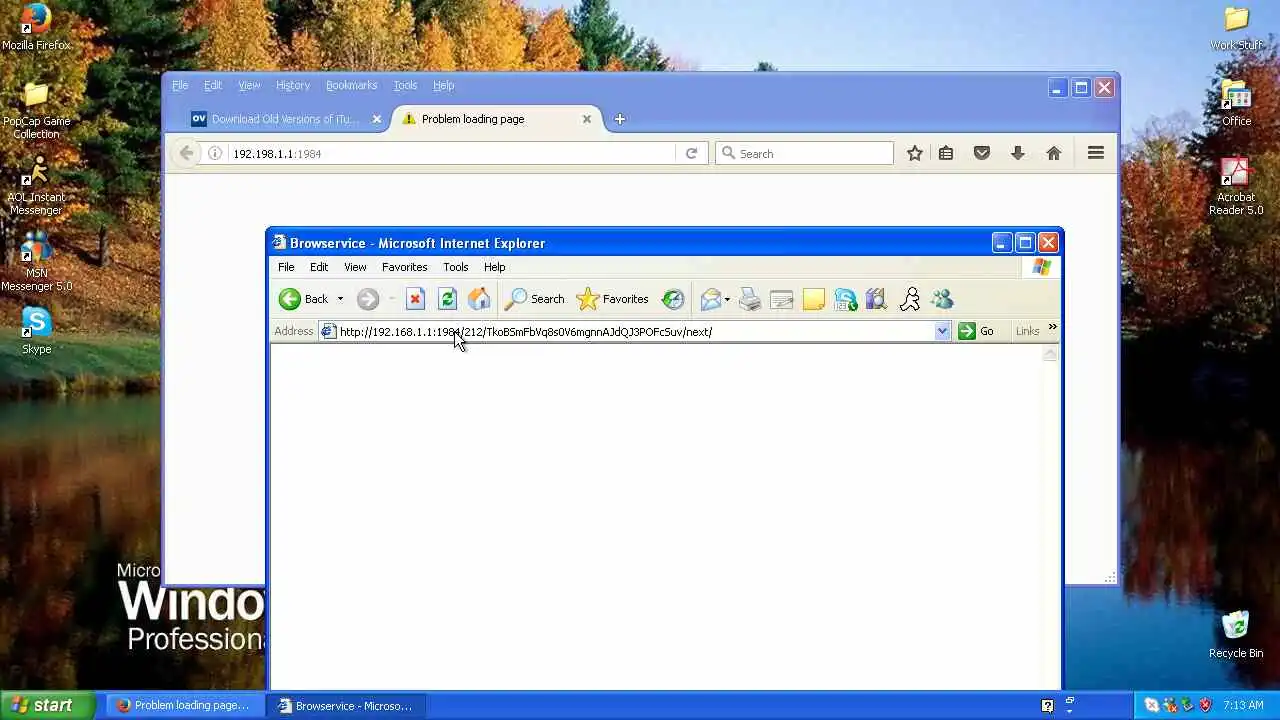This screenshot has height=720, width=1280.
Task: Click the Mail envelope icon in Internet Explorer
Action: coord(710,299)
